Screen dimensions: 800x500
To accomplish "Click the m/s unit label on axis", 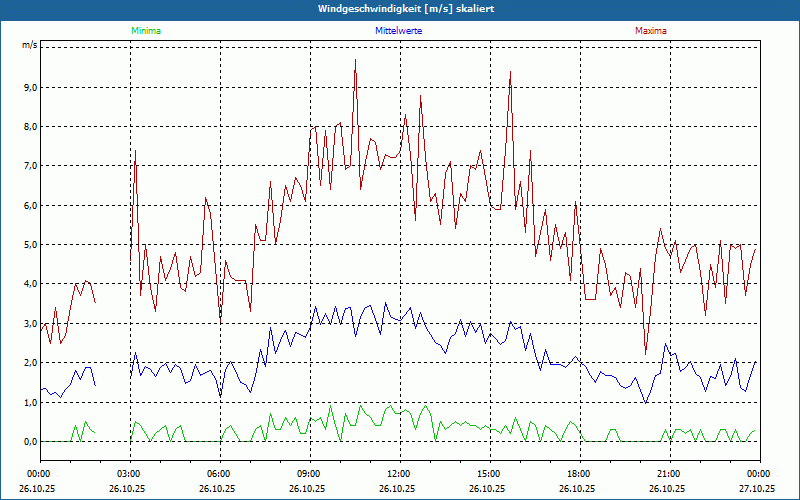I will pos(30,45).
